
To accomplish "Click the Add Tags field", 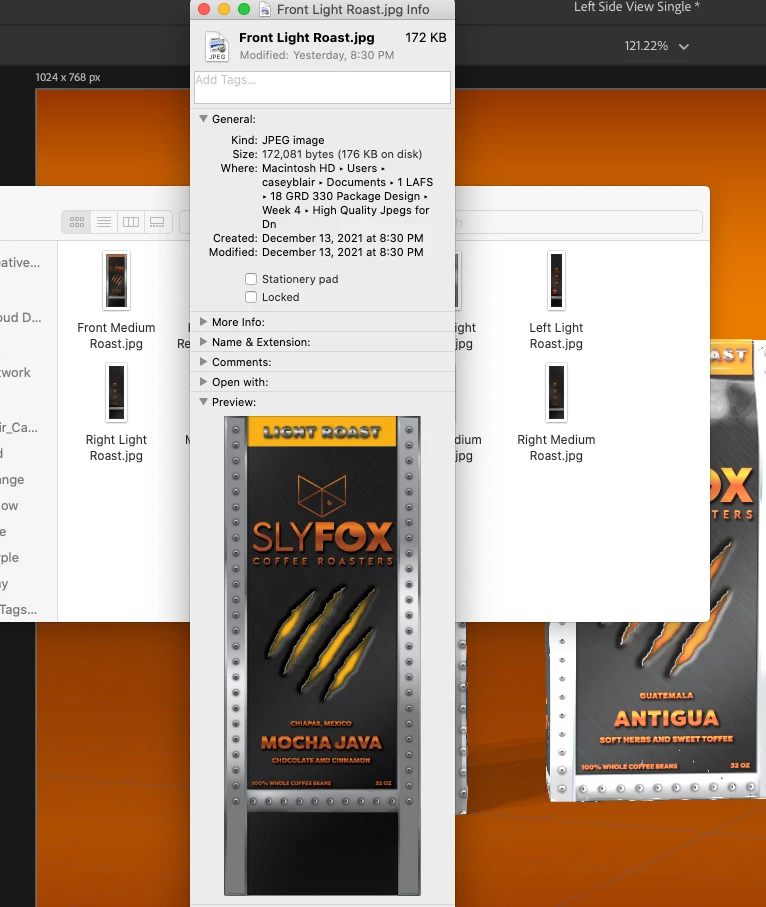I will (322, 87).
